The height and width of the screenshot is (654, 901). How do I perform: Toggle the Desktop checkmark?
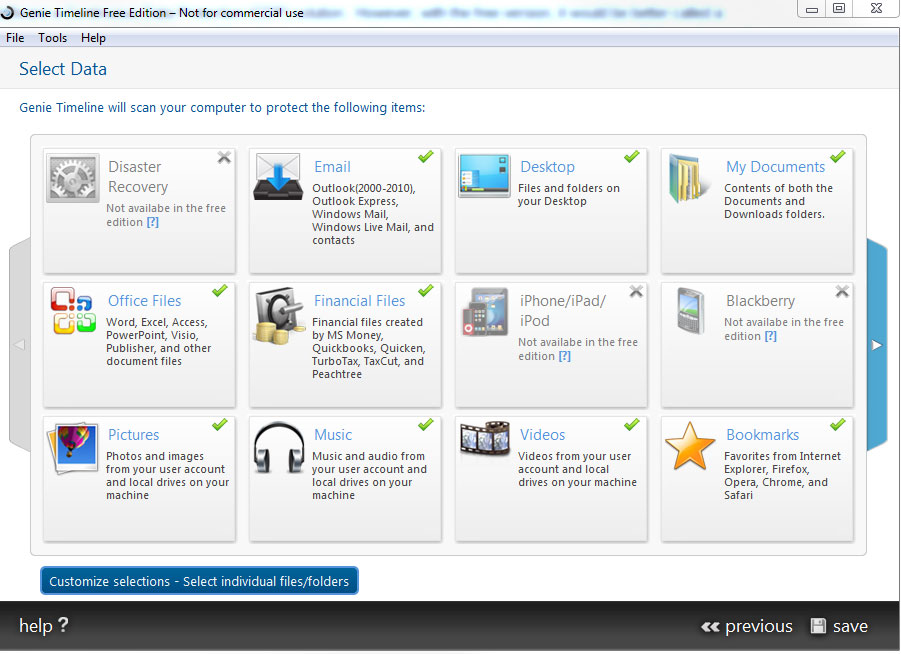click(x=632, y=156)
